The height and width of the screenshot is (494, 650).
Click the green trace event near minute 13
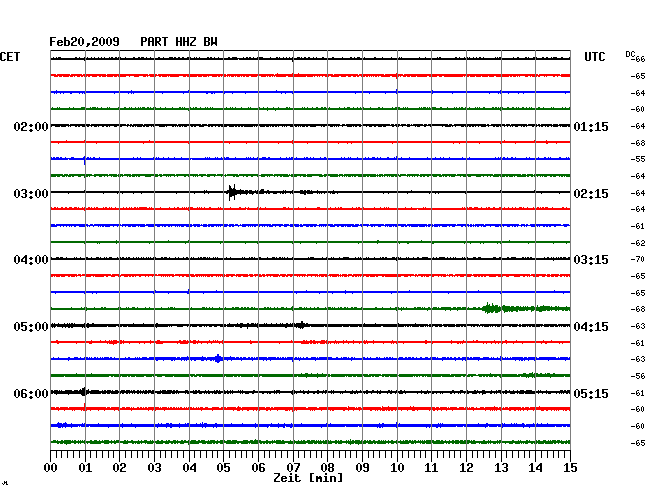click(492, 308)
